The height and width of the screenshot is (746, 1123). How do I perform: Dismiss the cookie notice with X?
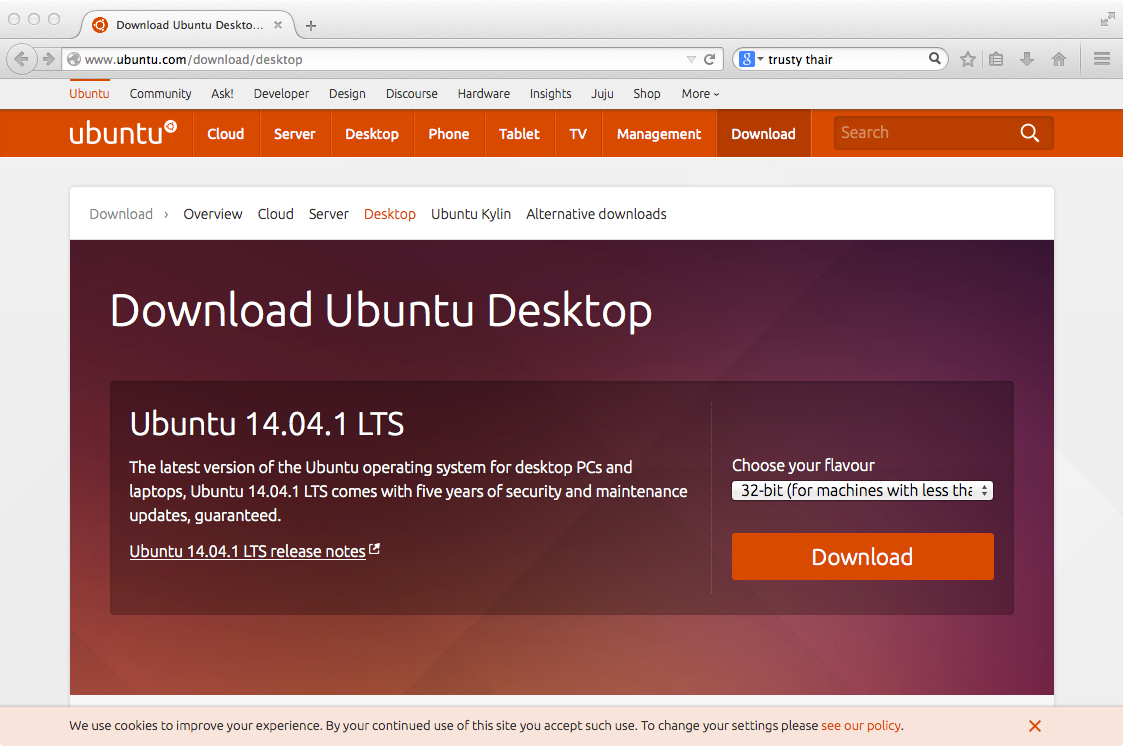pyautogui.click(x=1035, y=726)
